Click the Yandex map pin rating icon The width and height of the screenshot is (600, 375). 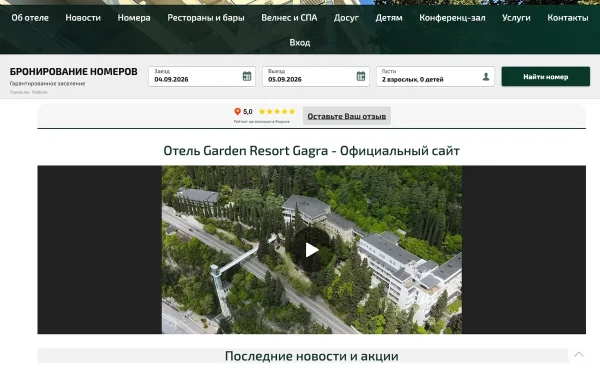237,111
